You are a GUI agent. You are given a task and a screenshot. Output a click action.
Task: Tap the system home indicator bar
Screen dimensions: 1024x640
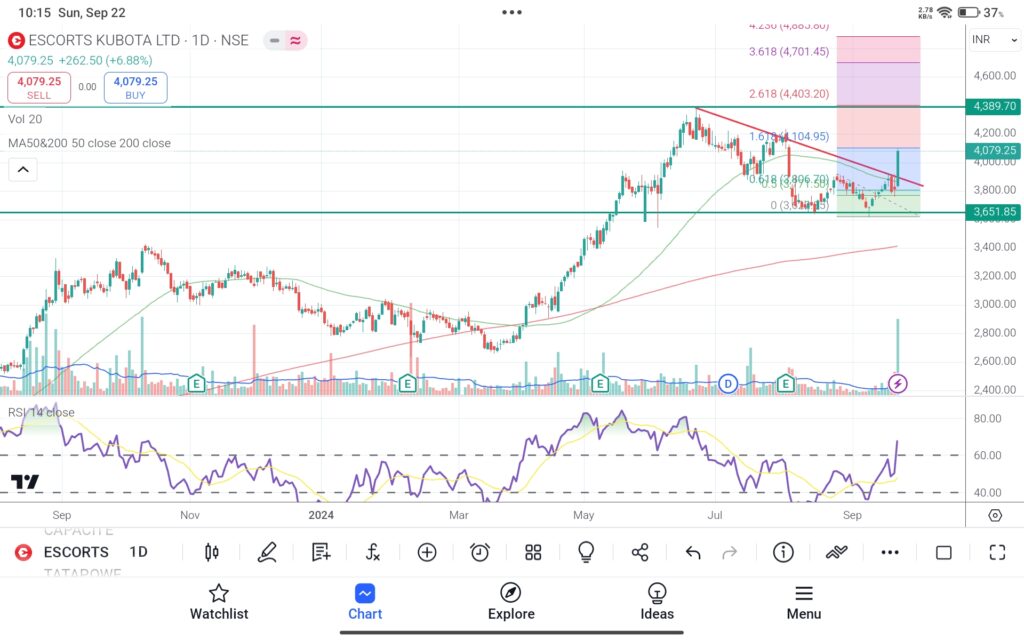pos(512,632)
